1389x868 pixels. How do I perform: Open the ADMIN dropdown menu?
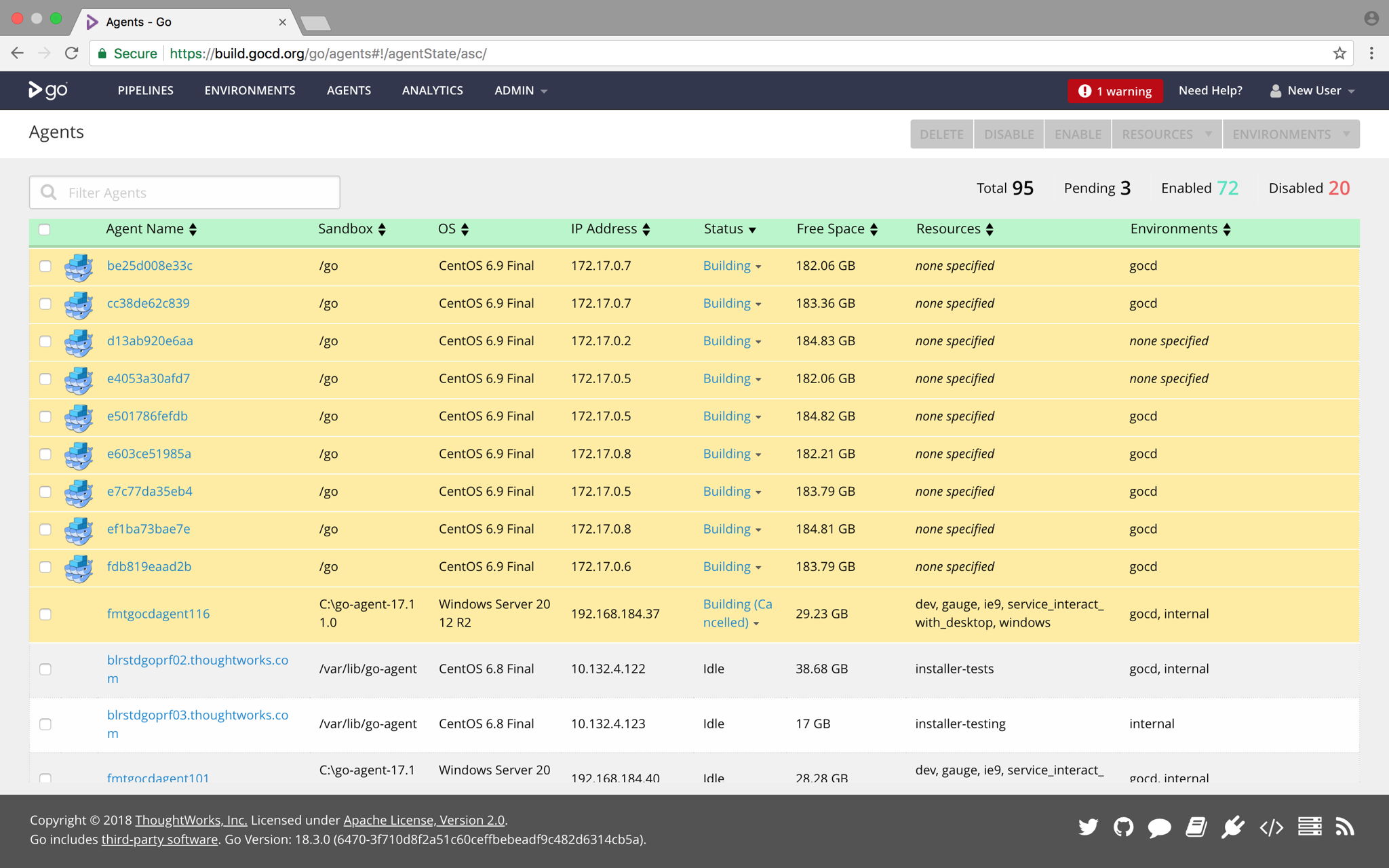pos(520,90)
